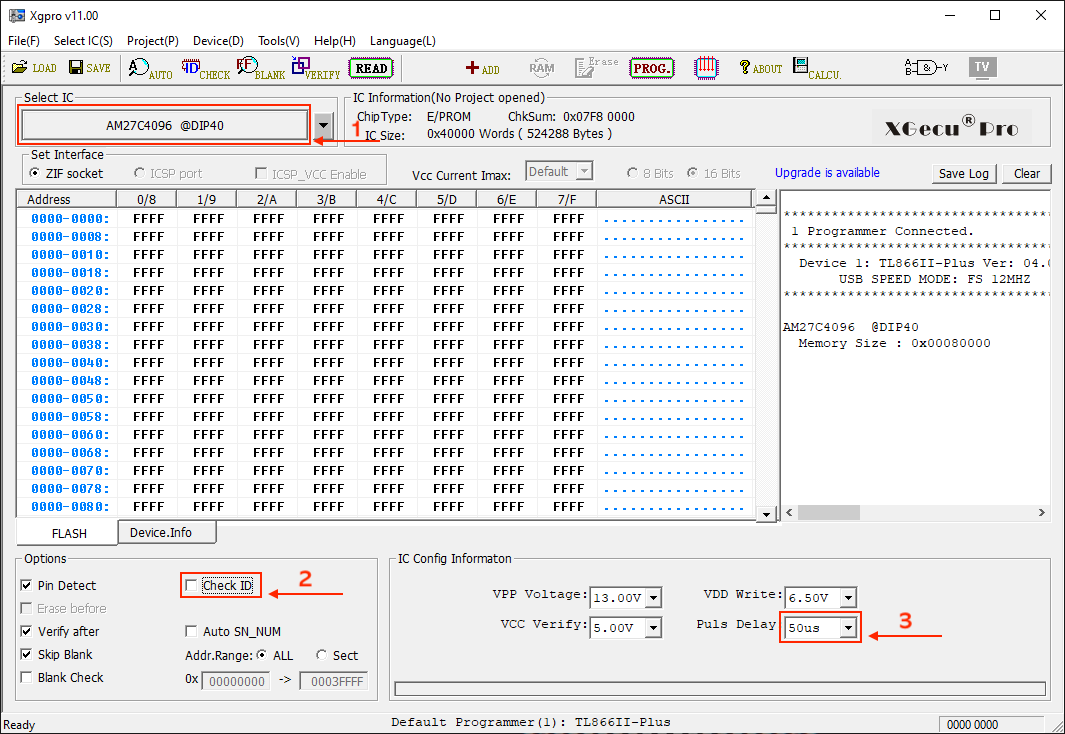Open the CALCU. calculator tool

pos(817,68)
